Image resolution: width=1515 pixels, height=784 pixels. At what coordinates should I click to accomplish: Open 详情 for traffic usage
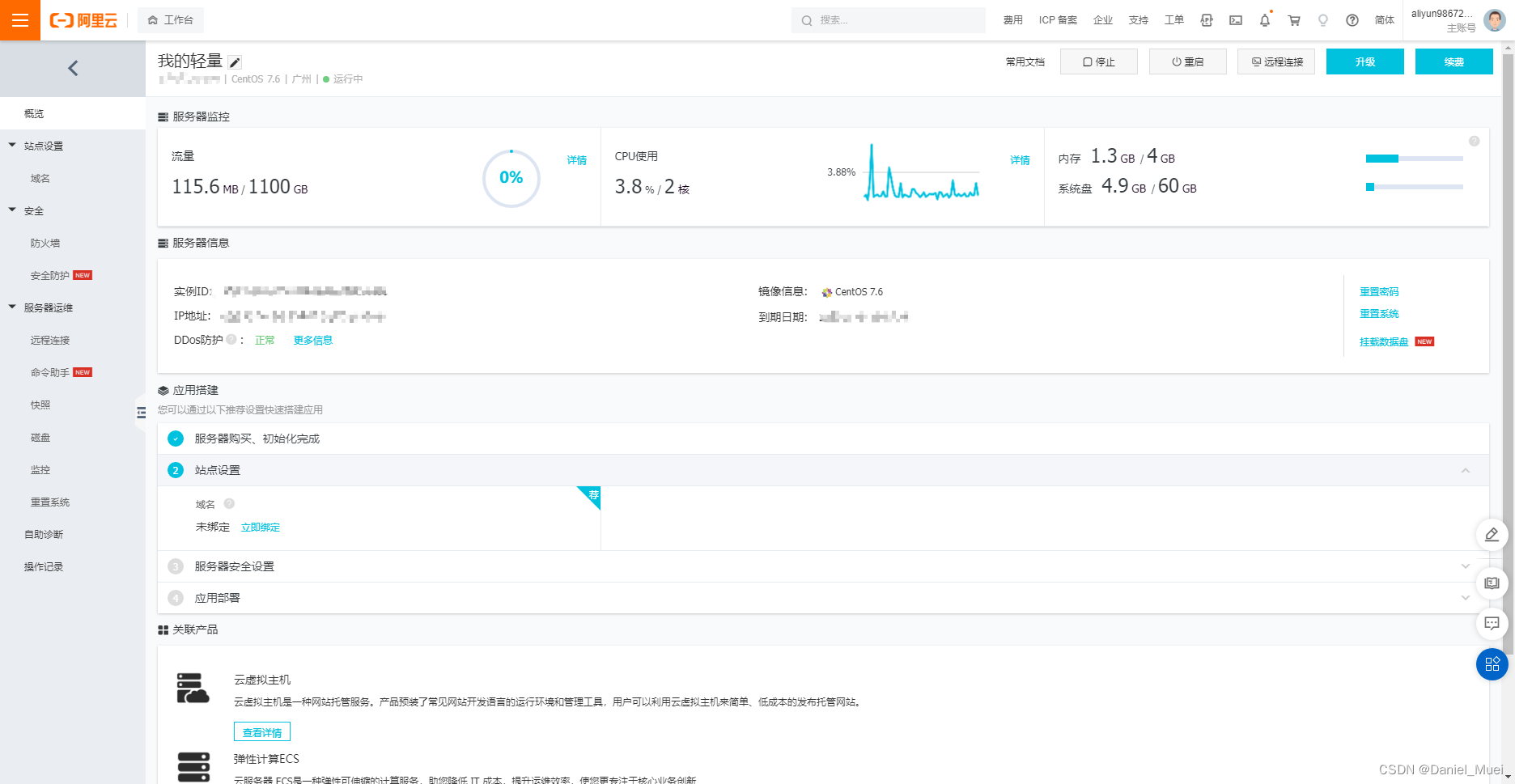point(577,160)
